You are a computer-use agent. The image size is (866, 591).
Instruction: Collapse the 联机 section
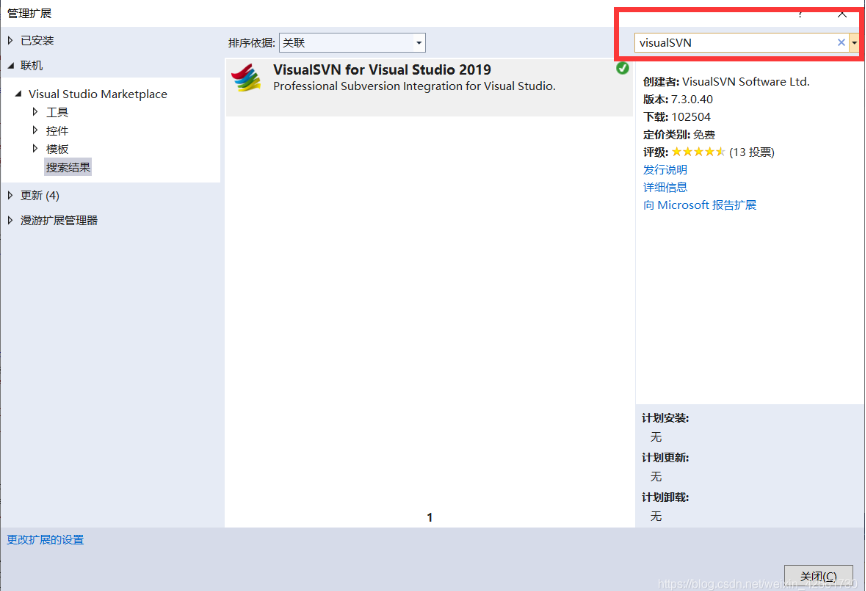tap(12, 65)
